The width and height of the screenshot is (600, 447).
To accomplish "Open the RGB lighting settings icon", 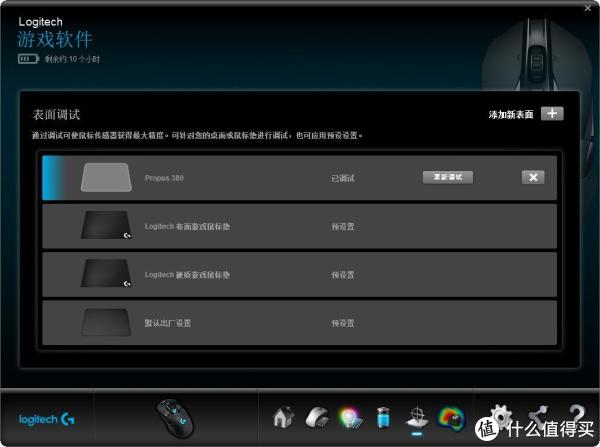I will click(x=350, y=418).
